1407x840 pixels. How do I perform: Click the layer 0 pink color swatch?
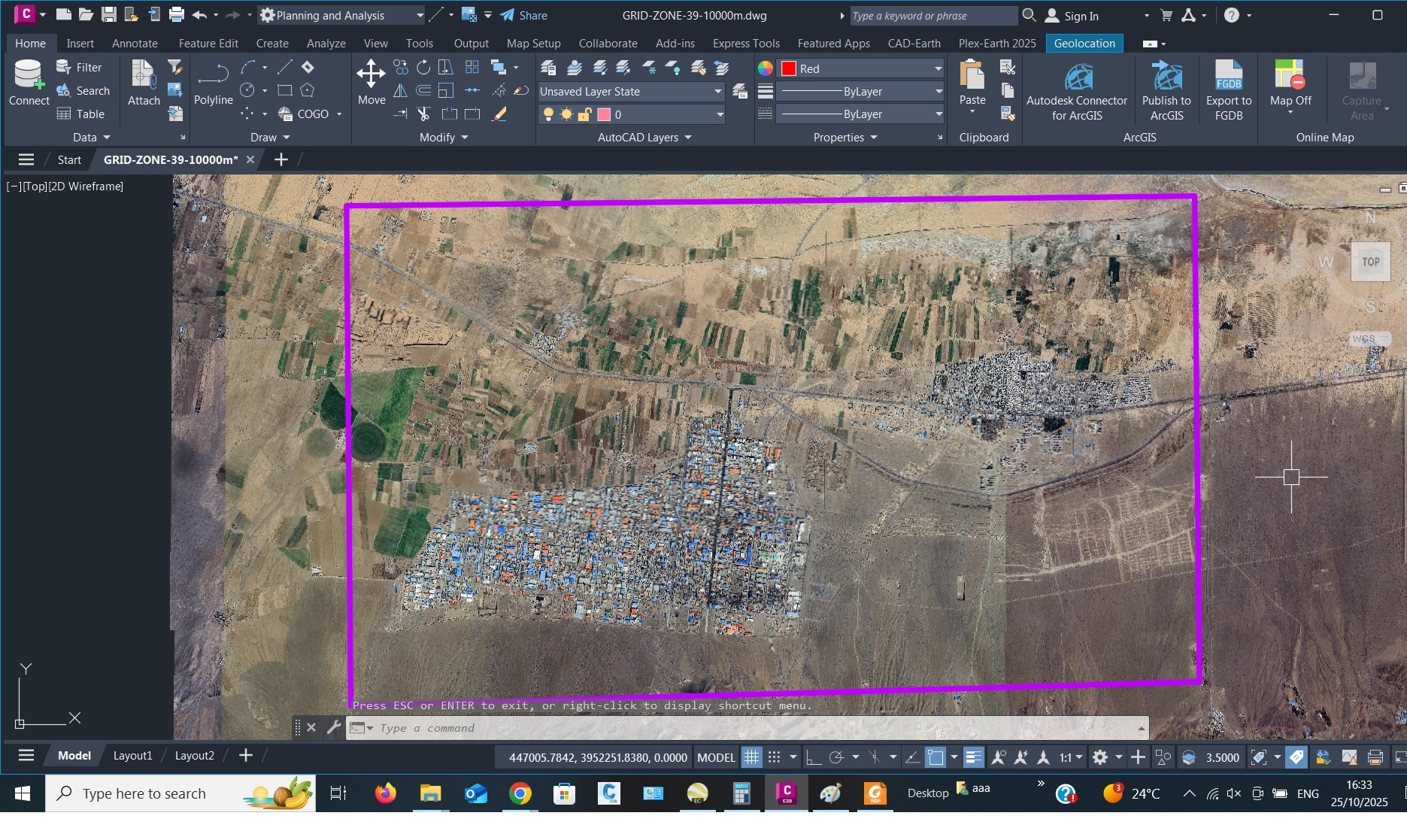(603, 114)
